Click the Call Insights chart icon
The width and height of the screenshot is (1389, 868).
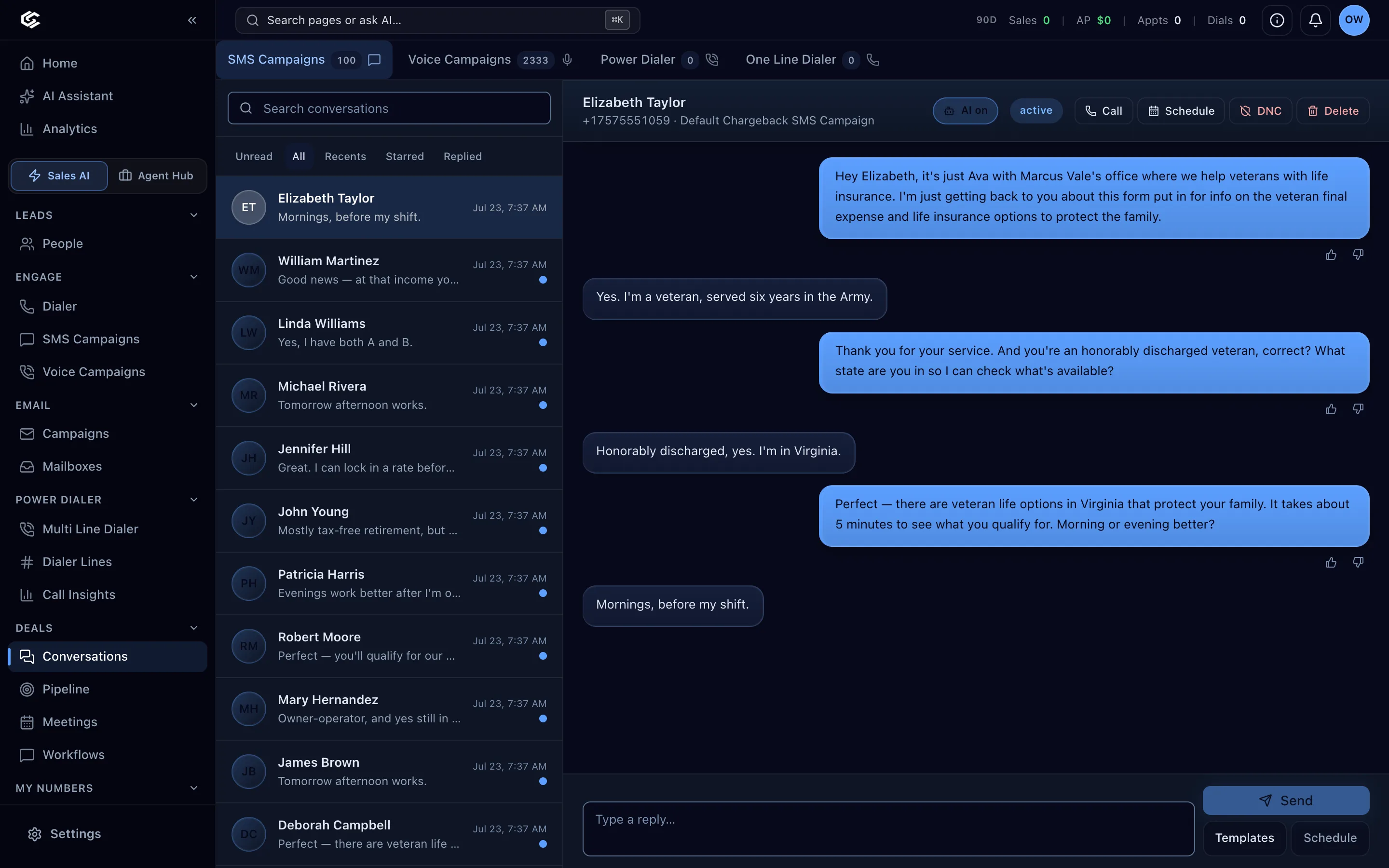point(27,594)
